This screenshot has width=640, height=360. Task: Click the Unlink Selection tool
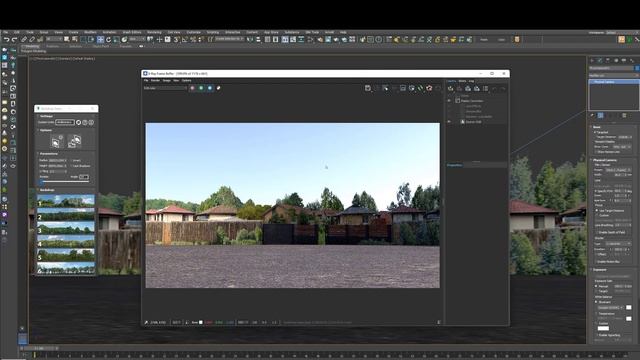pos(32,40)
